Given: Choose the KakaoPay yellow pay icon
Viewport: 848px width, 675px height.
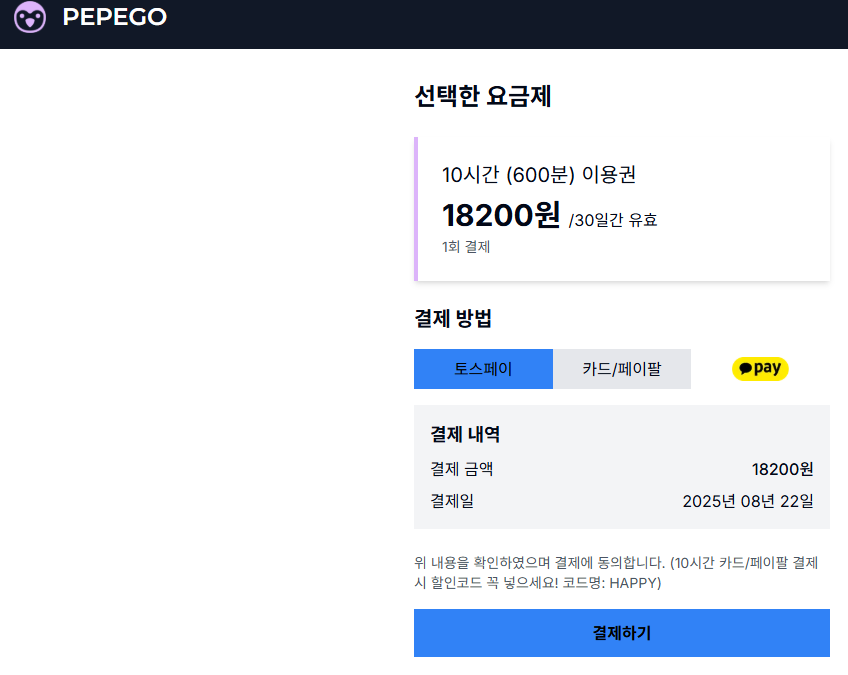Looking at the screenshot, I should click(x=760, y=369).
